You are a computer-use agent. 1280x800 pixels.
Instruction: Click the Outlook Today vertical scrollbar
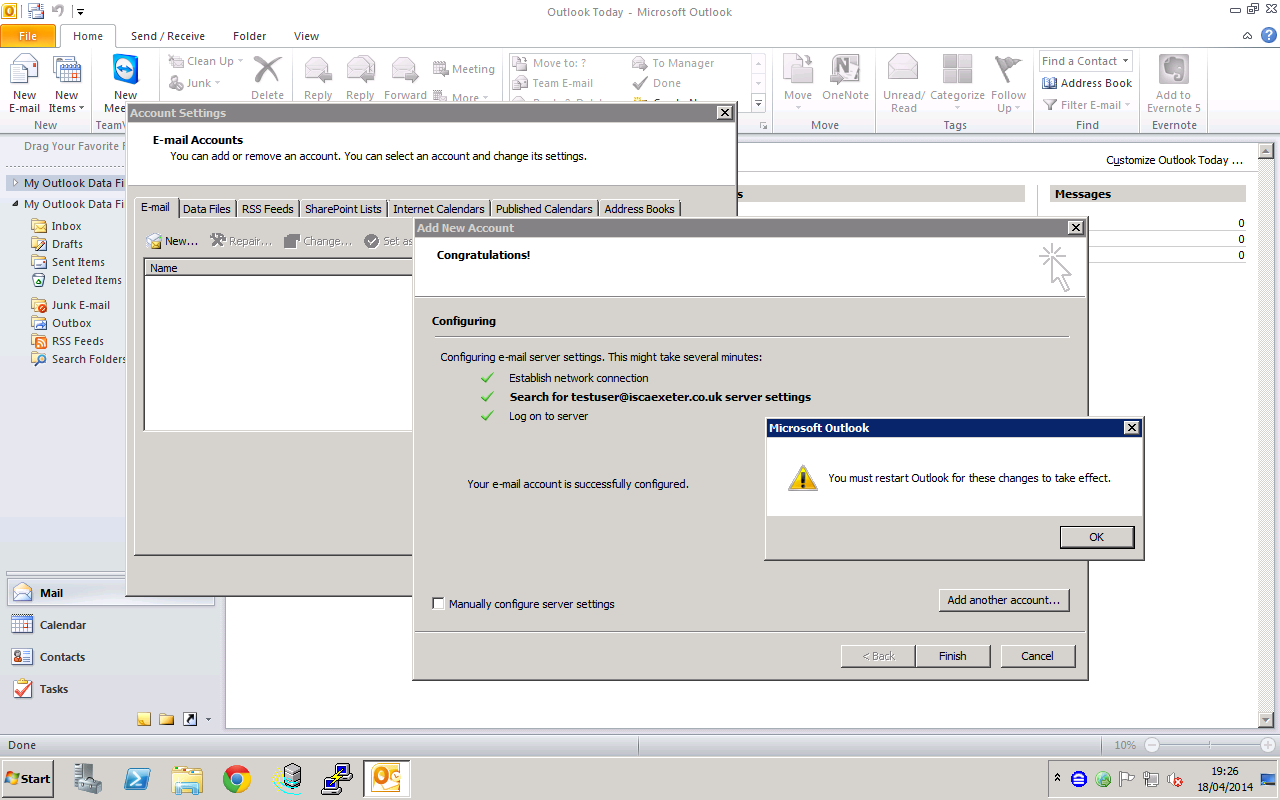(x=1265, y=435)
